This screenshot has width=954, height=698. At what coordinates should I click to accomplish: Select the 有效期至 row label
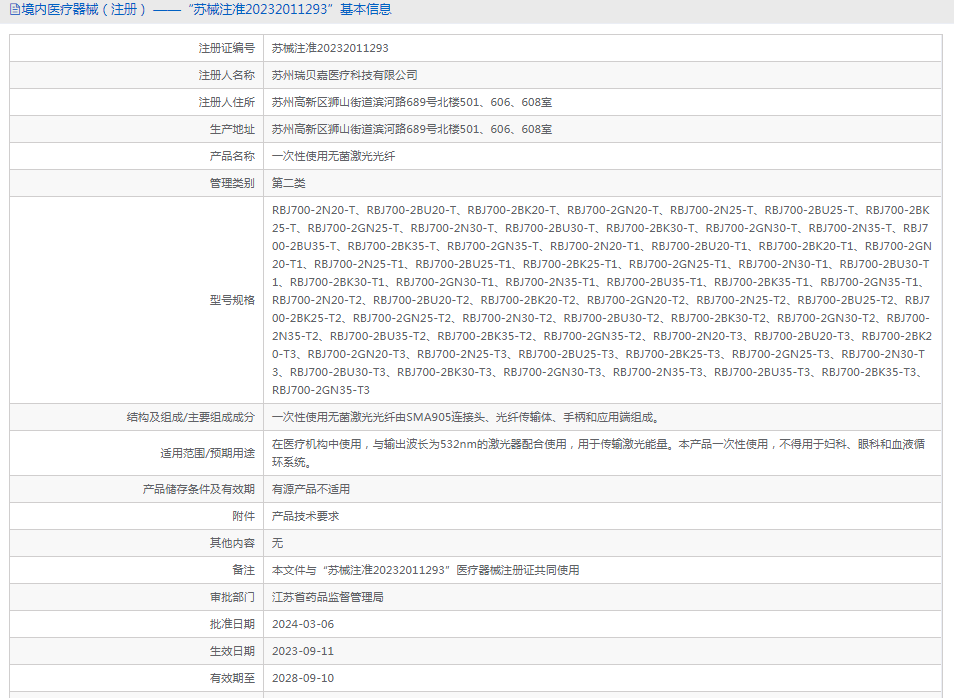pyautogui.click(x=232, y=678)
